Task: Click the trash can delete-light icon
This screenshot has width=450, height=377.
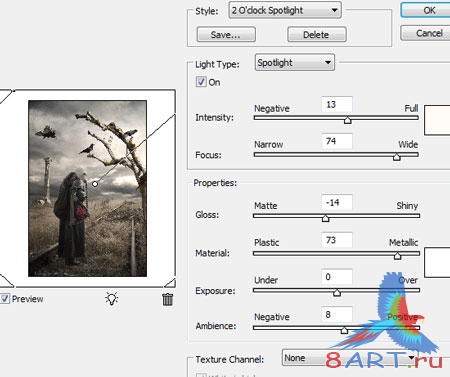Action: (168, 299)
